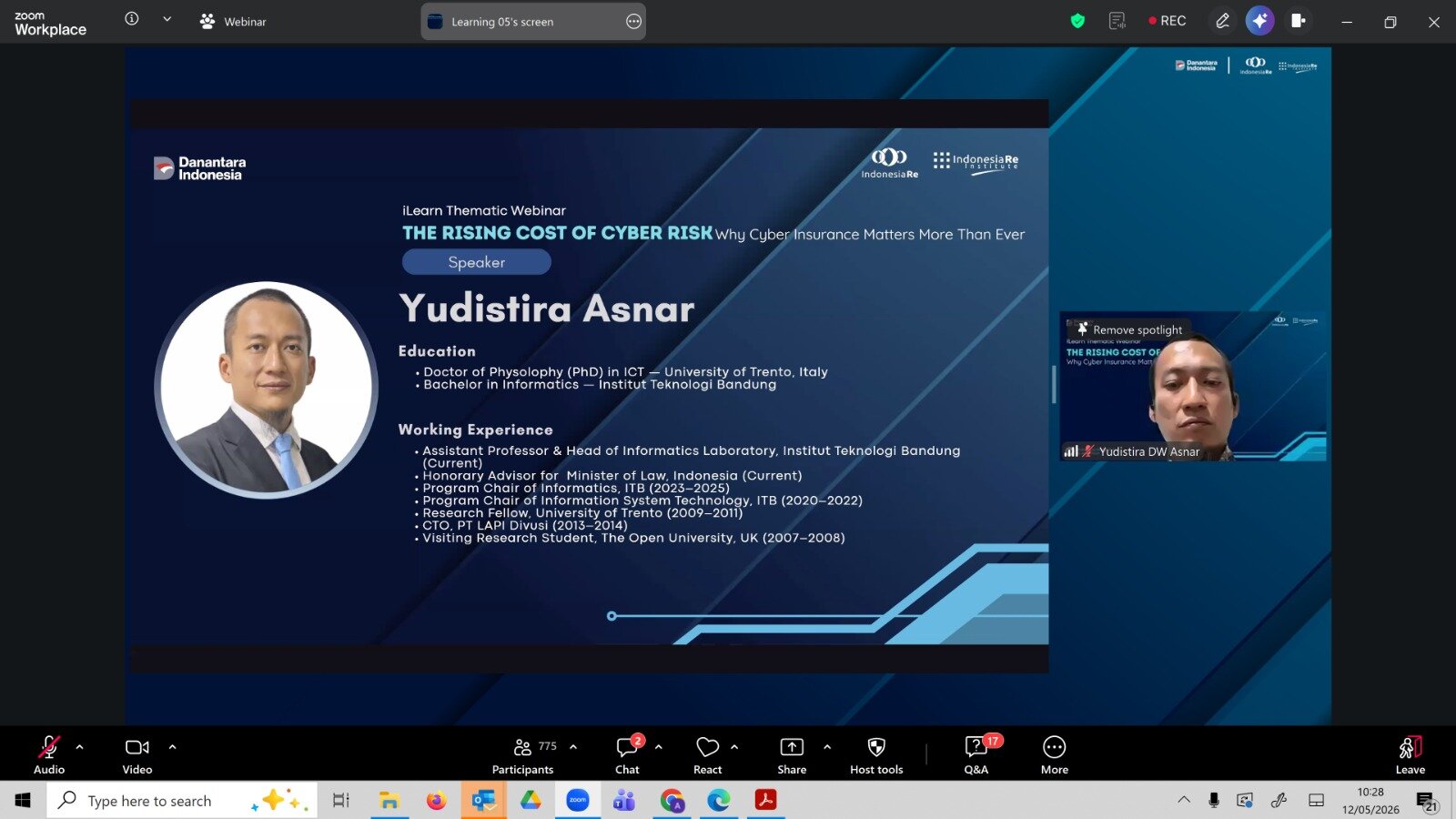Click the "THE RISING COST OF CYBER RISK" title
The height and width of the screenshot is (819, 1456).
(558, 233)
